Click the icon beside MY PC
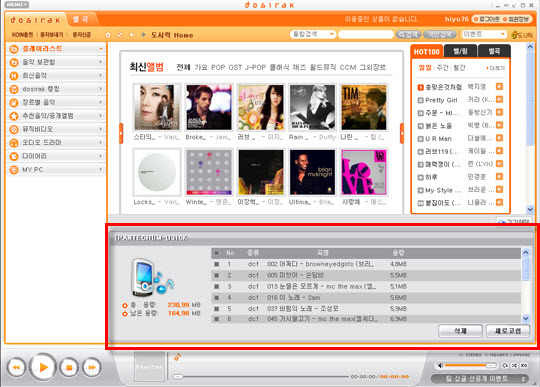Viewport: 540px width, 387px height. [14, 170]
